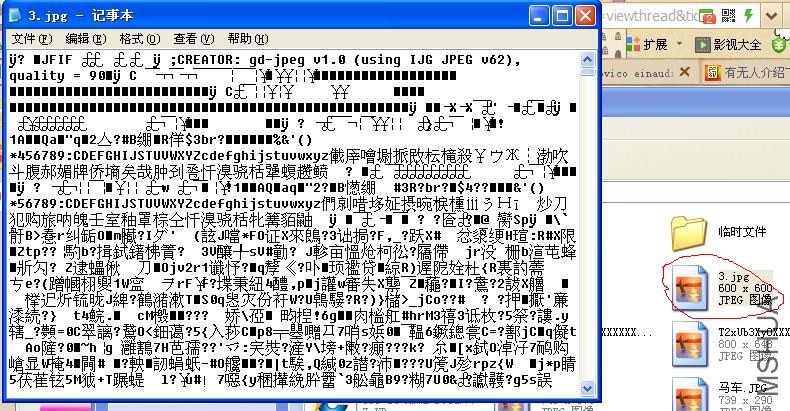Open the 编辑(E) menu

[85, 38]
